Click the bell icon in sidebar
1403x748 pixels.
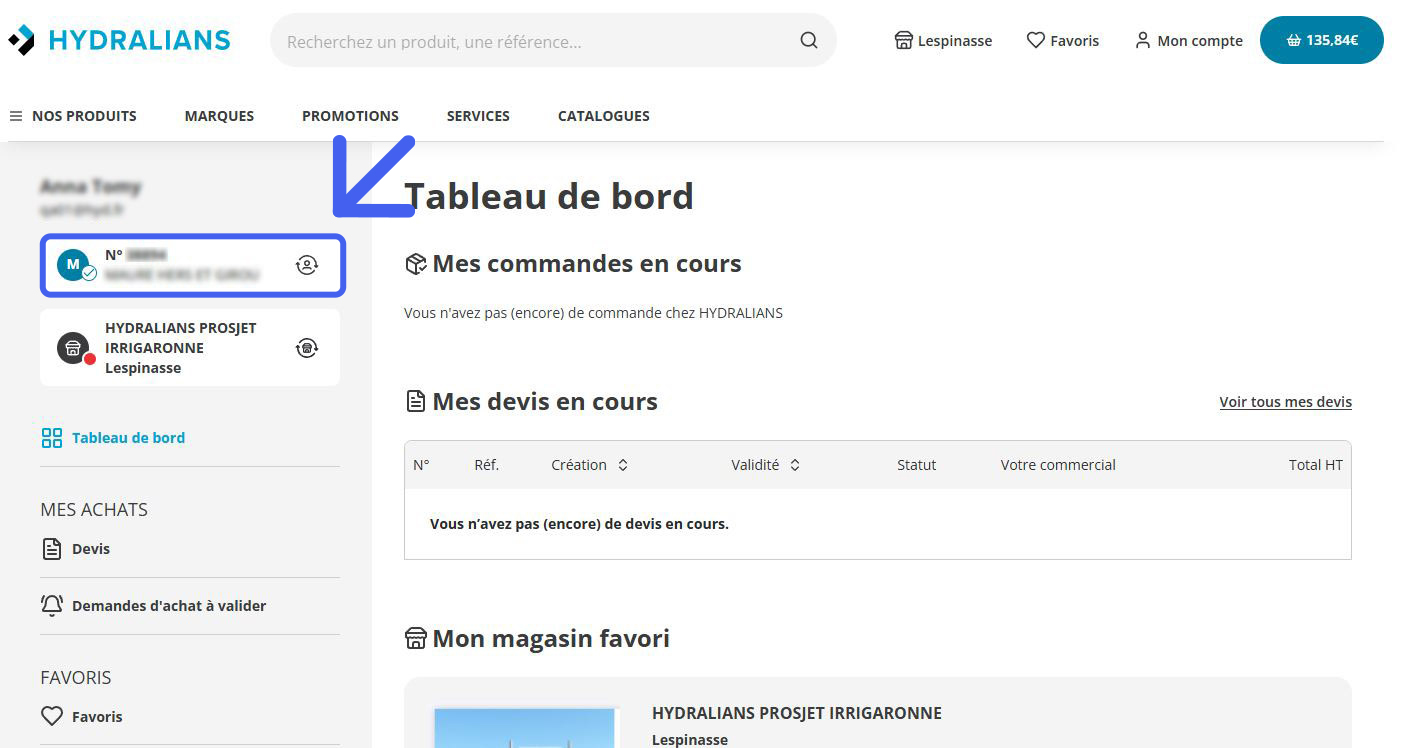(x=52, y=605)
